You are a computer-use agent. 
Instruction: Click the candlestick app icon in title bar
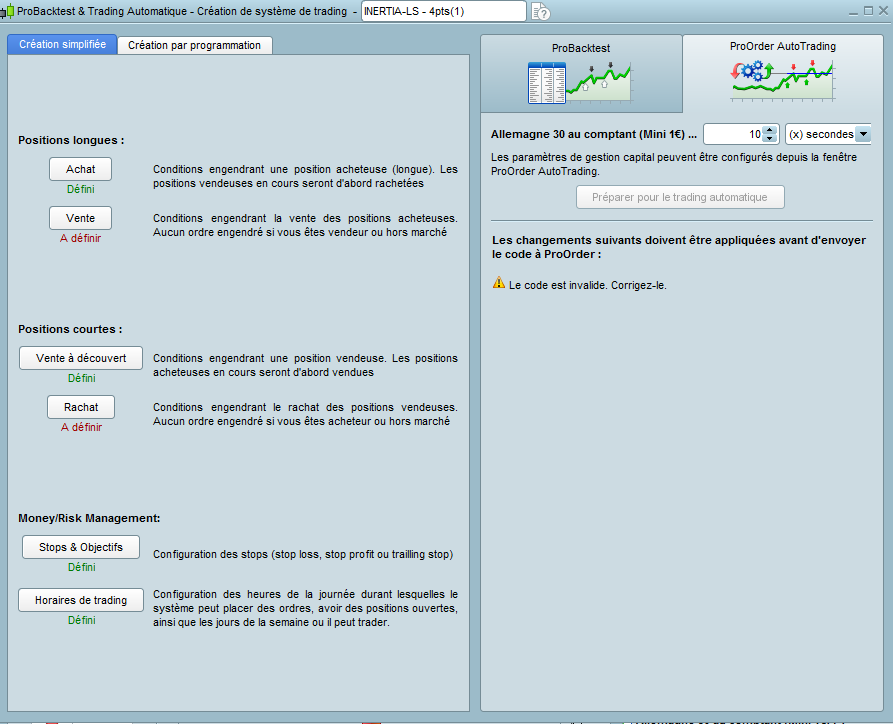(7, 11)
